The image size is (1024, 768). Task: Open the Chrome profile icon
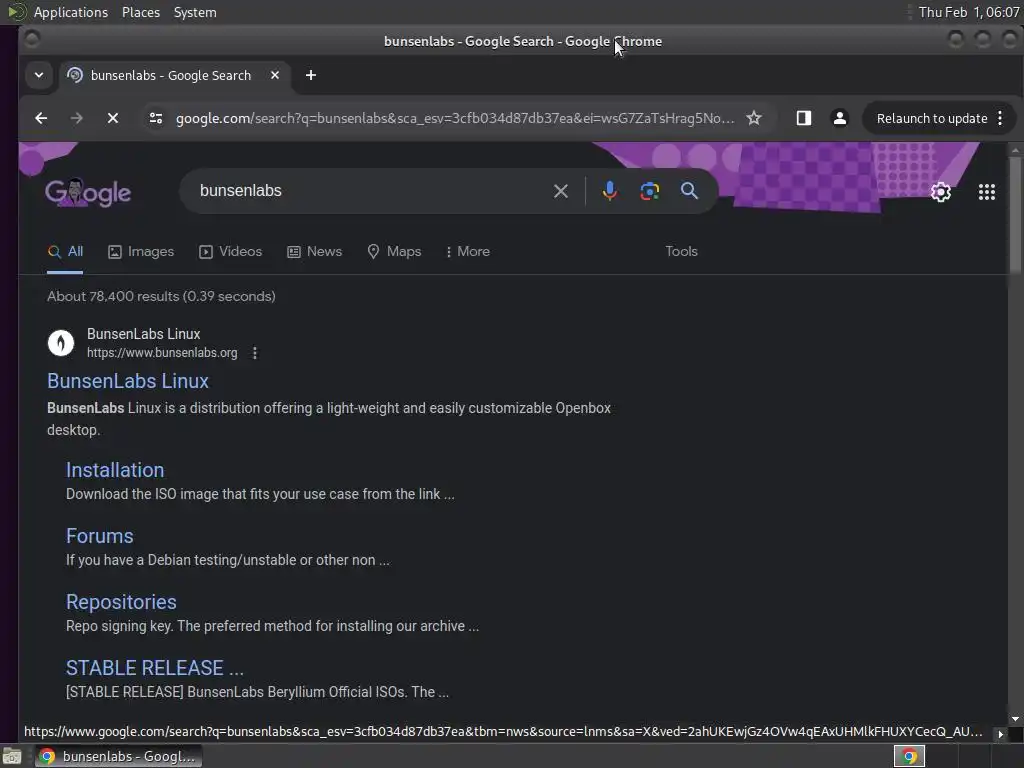pyautogui.click(x=840, y=118)
